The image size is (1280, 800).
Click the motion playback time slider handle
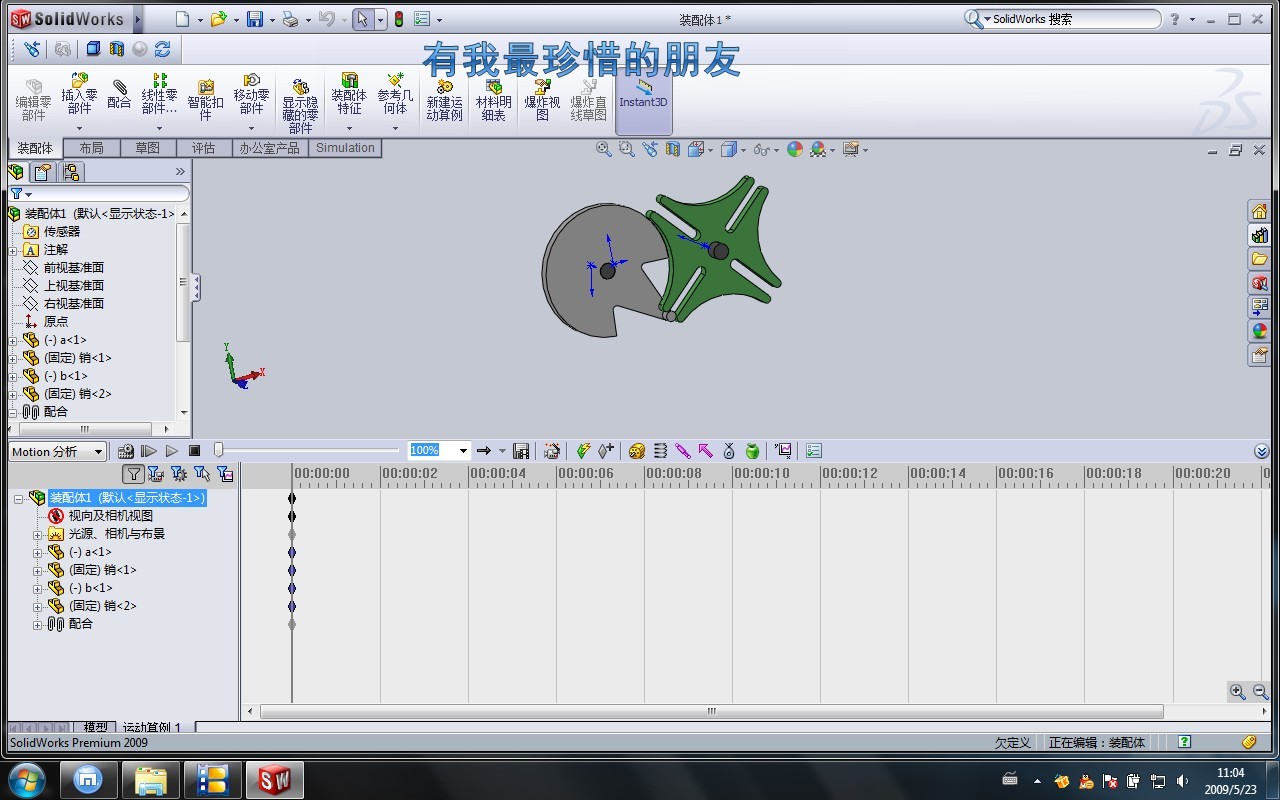pos(219,451)
